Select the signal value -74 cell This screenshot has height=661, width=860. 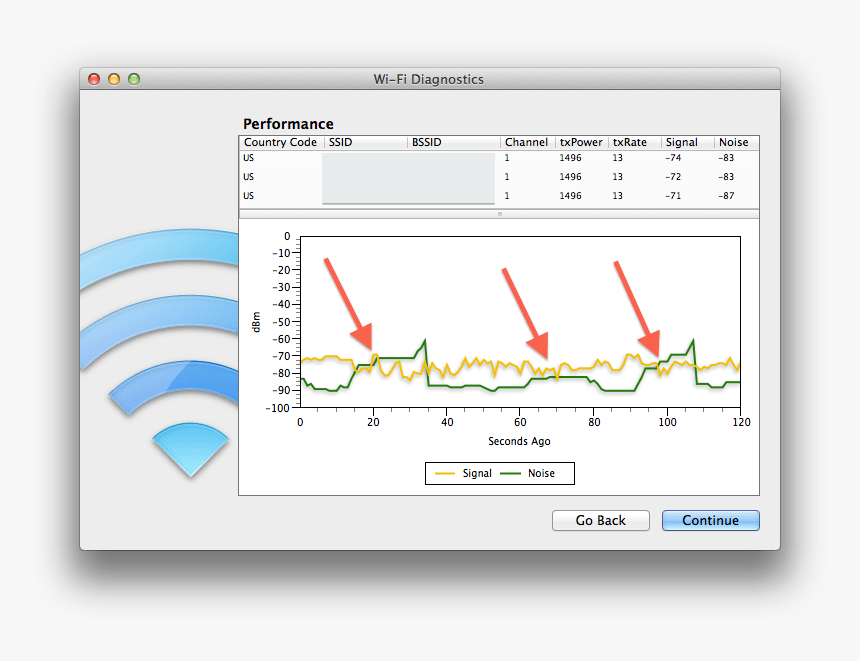coord(673,158)
